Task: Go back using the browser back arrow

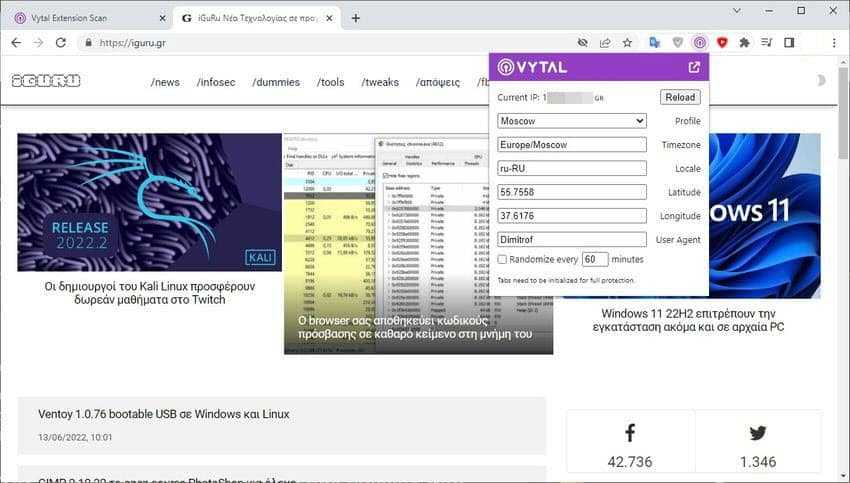Action: [16, 42]
